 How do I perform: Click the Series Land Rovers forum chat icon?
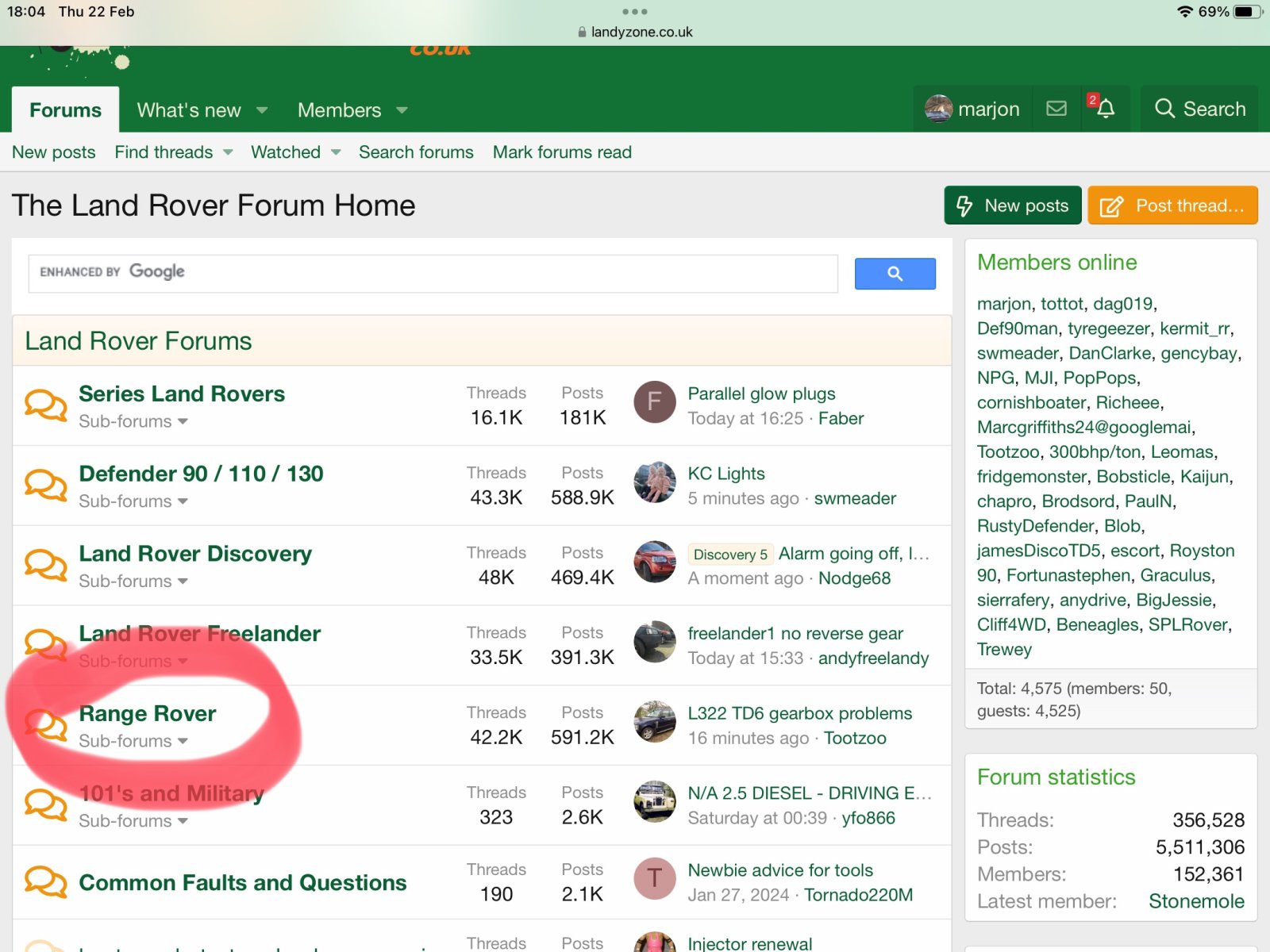[x=45, y=405]
